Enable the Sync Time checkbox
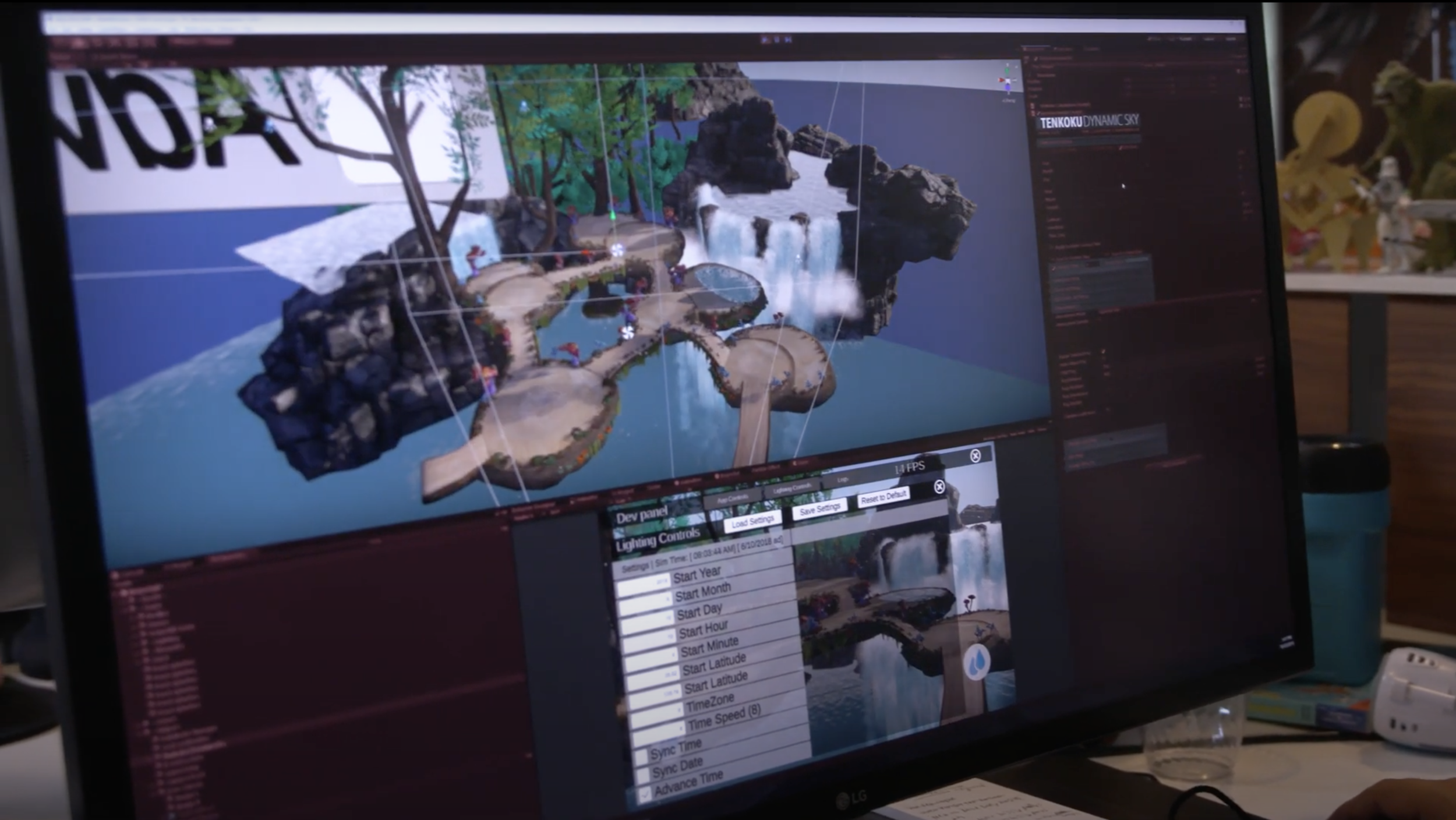The width and height of the screenshot is (1456, 820). [642, 757]
